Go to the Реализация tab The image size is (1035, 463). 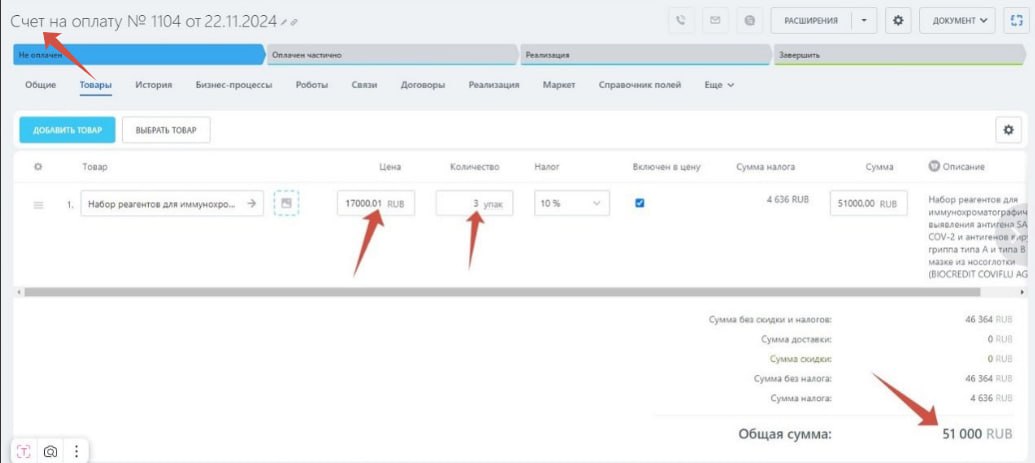tap(494, 85)
